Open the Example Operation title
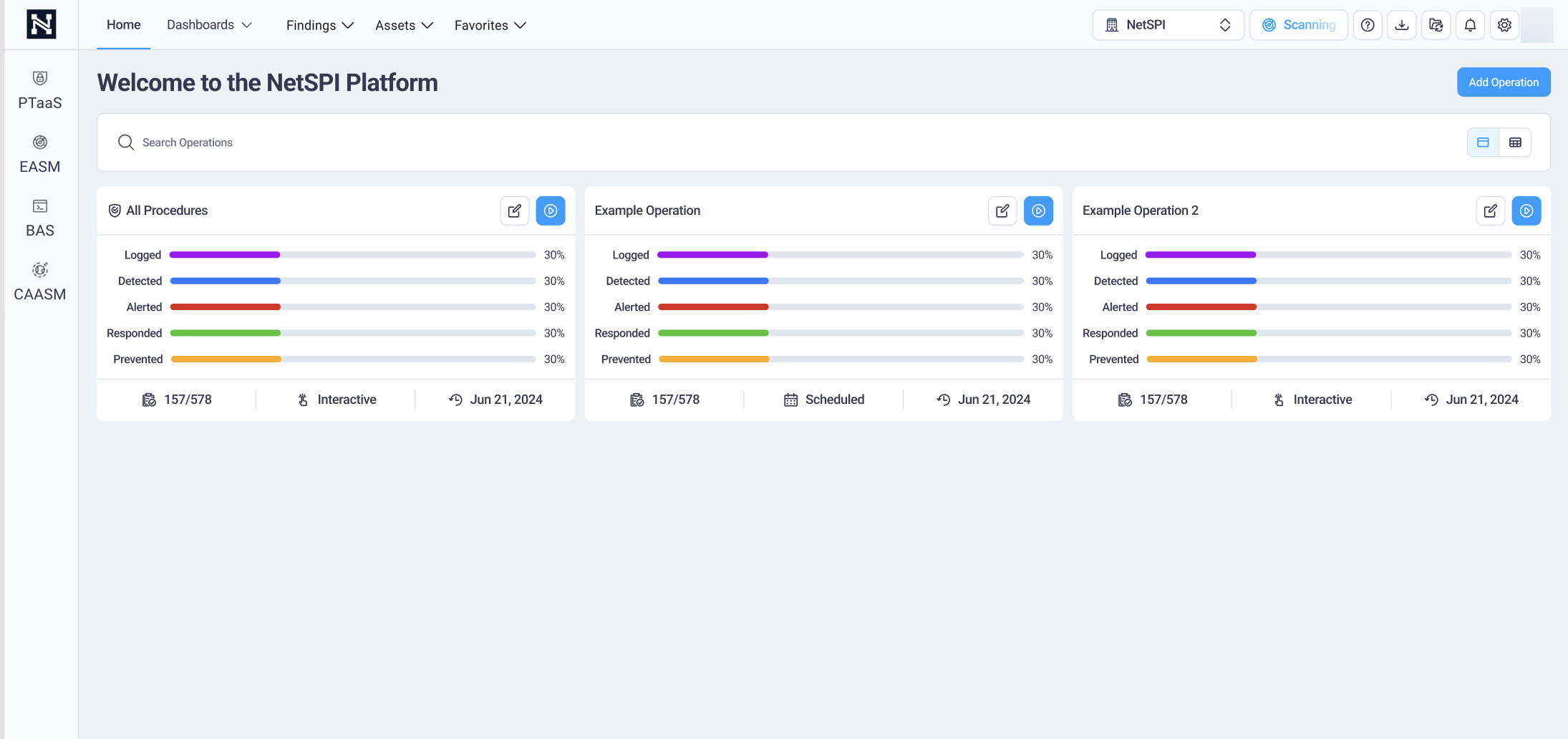Screen dimensions: 1568x739 tap(647, 211)
